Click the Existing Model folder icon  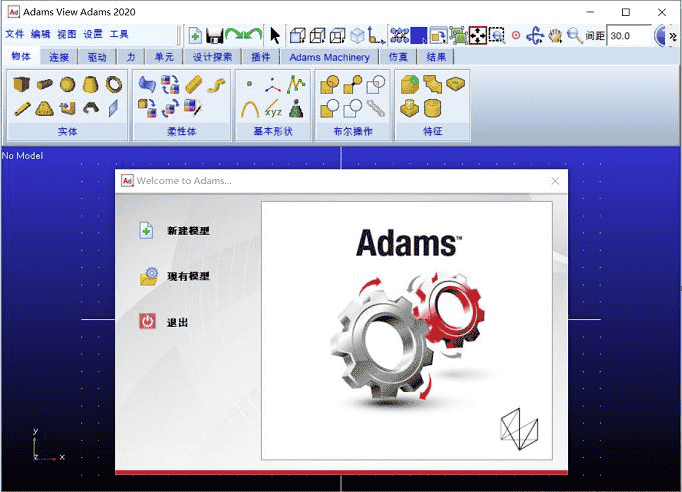(x=148, y=277)
